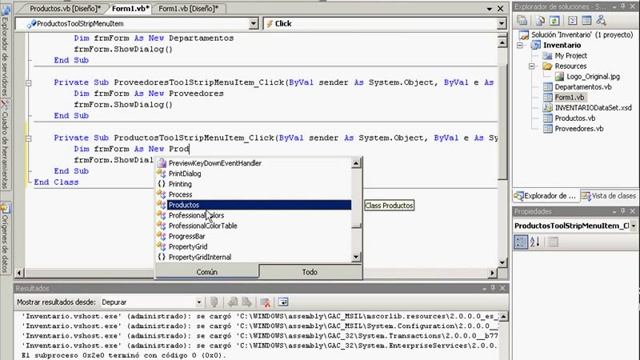Open the ProductosToolStripMenuItem object dropdown
Screen dimensions: 640x360
point(253,24)
